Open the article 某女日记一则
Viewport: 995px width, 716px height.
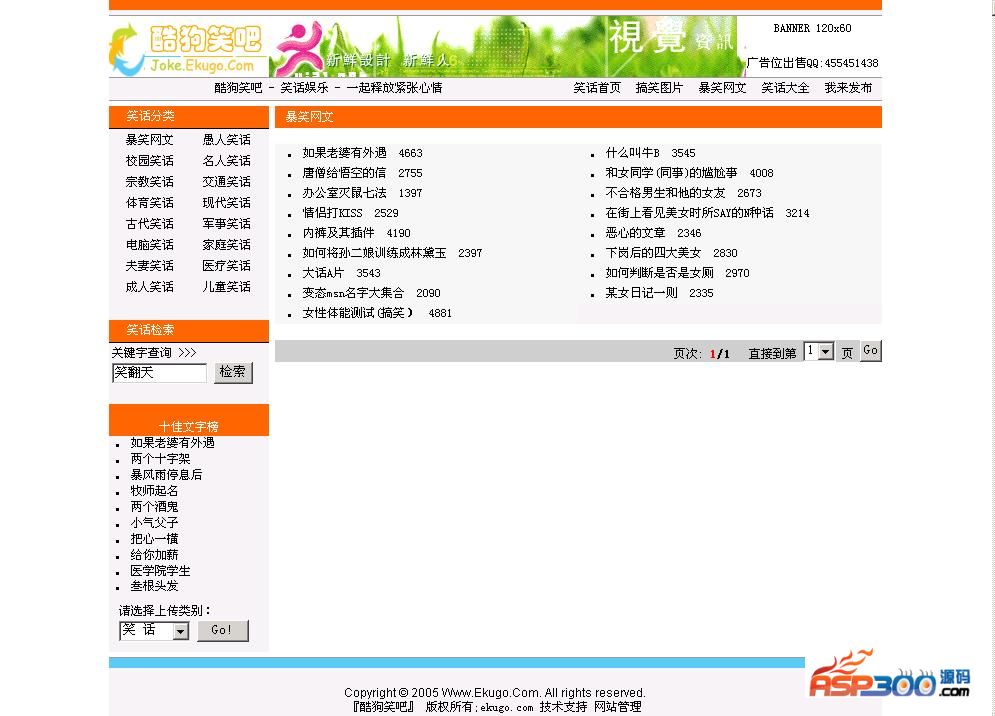click(642, 293)
